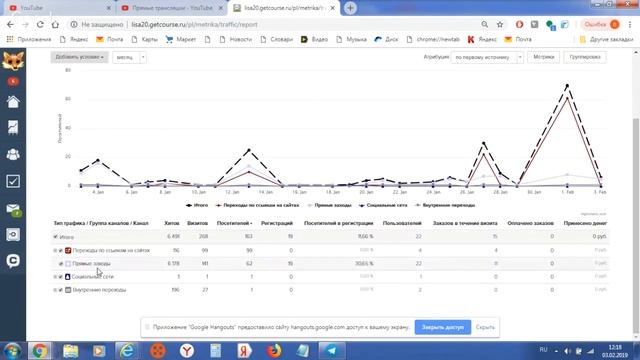Click the Скрыть link in sharing bar
This screenshot has width=640, height=360.
(485, 327)
